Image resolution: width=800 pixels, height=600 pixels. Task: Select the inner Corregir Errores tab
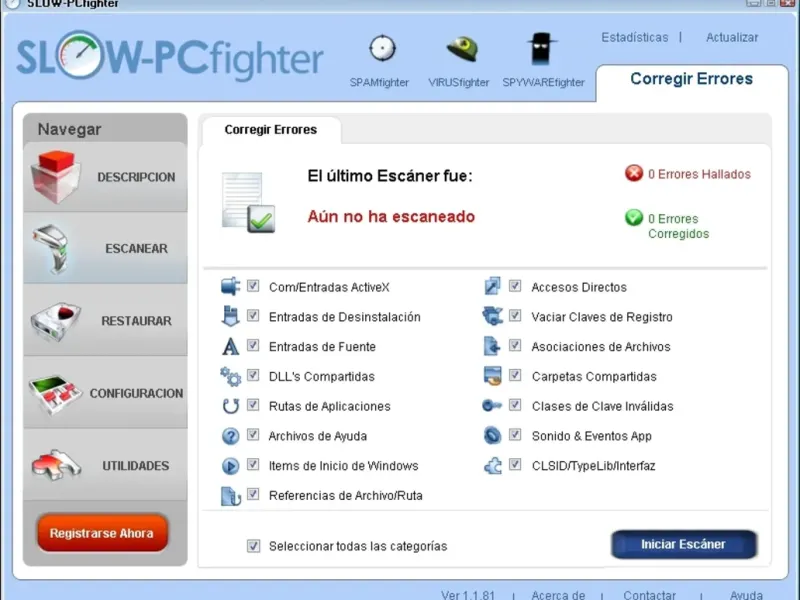pyautogui.click(x=271, y=130)
